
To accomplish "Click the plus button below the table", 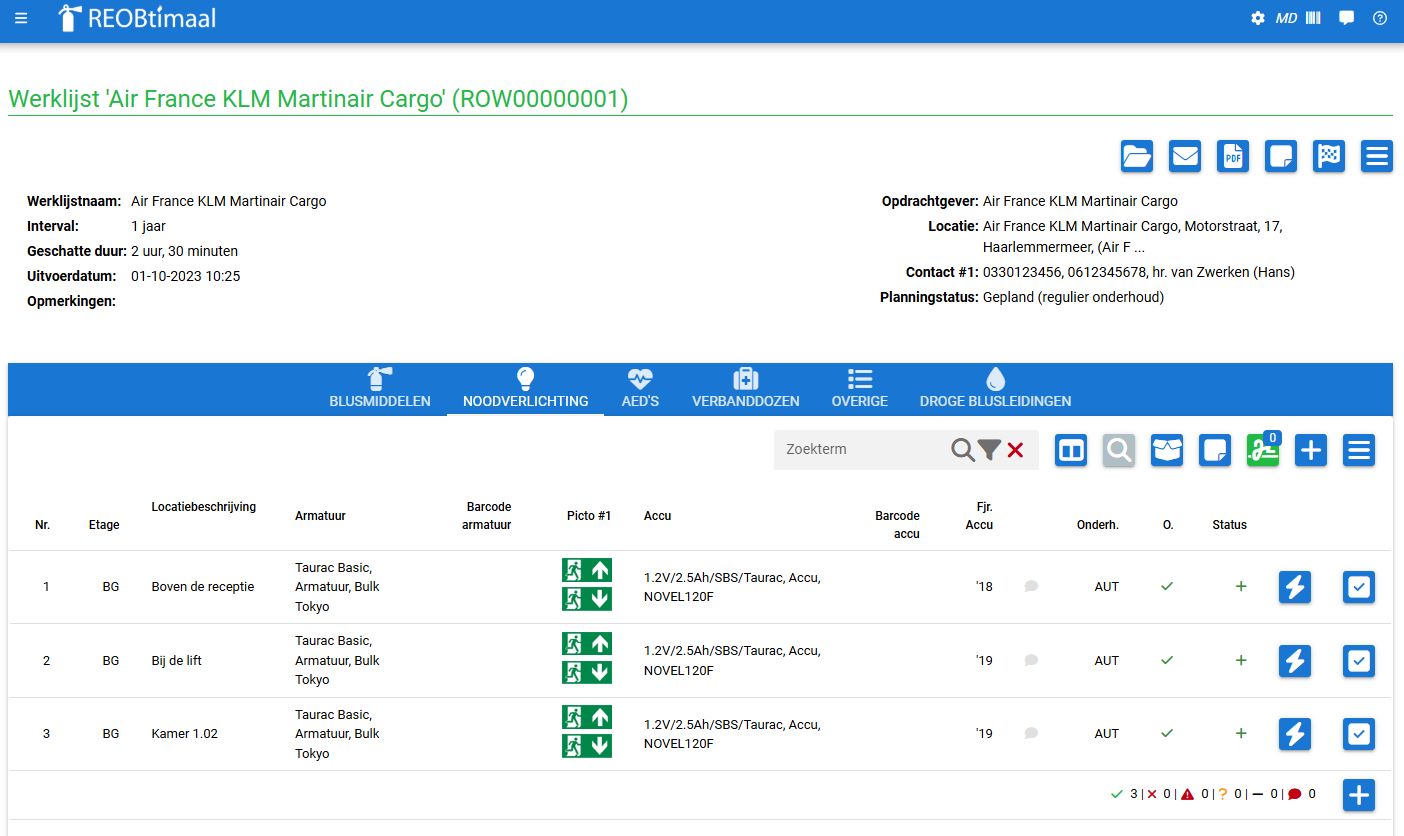I will click(1358, 795).
